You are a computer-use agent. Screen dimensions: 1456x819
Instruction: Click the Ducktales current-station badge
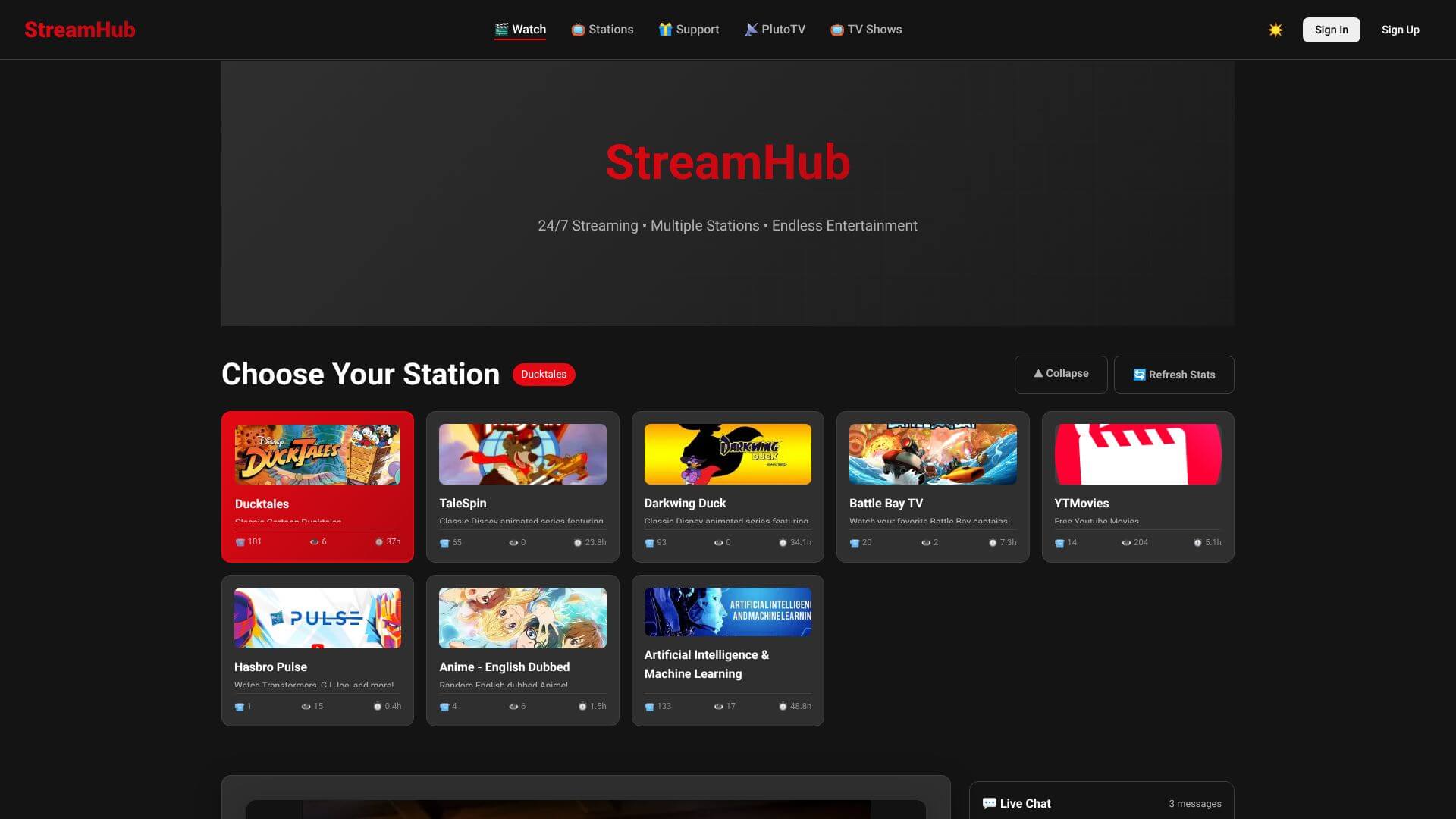[544, 375]
